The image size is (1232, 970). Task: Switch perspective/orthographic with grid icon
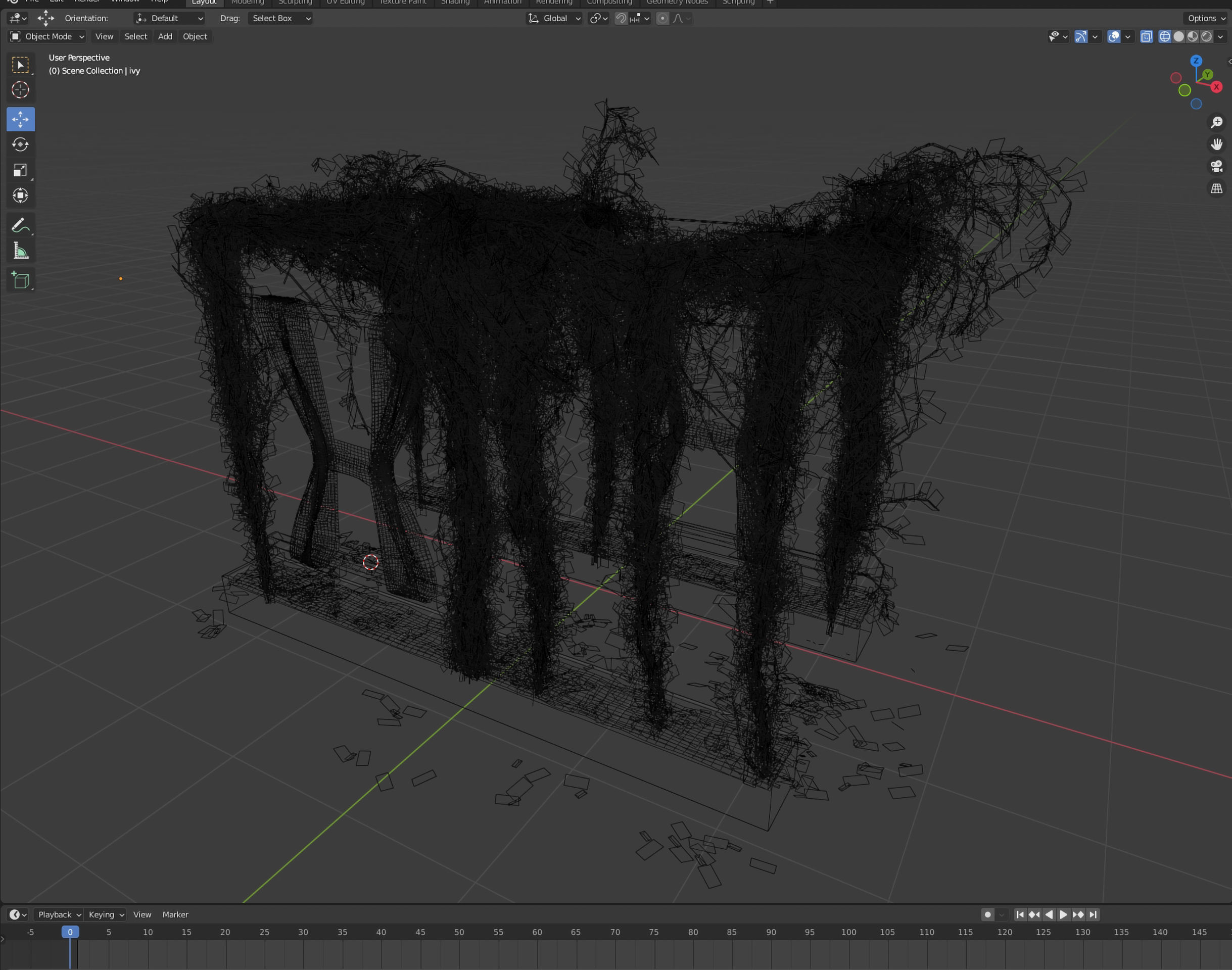[1217, 188]
